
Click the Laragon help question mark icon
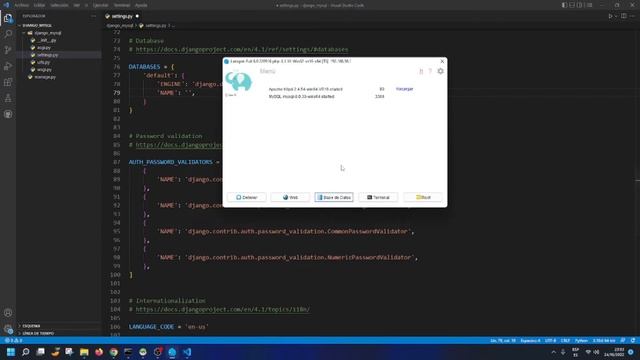pos(430,71)
